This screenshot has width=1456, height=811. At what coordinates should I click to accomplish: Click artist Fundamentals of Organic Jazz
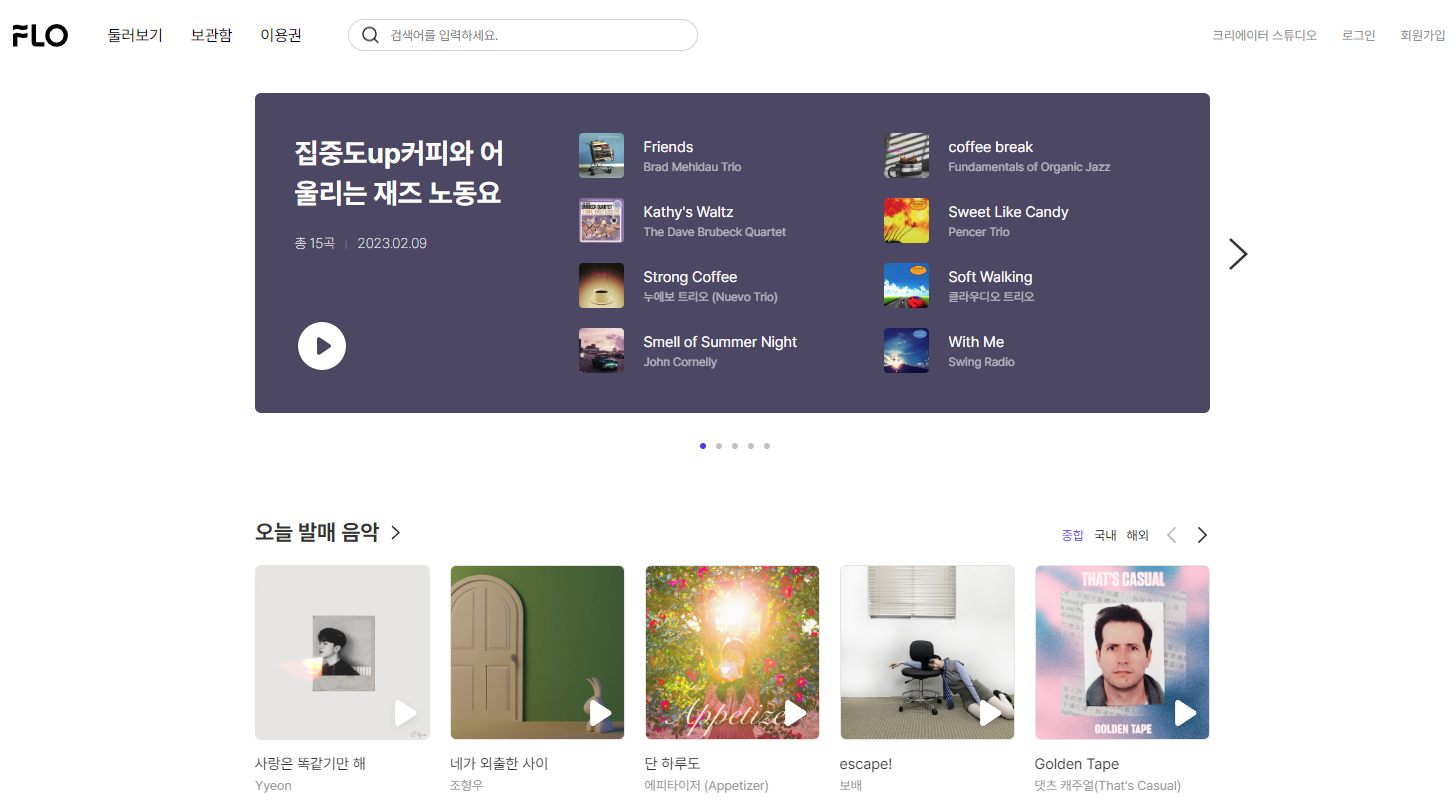coord(1029,167)
